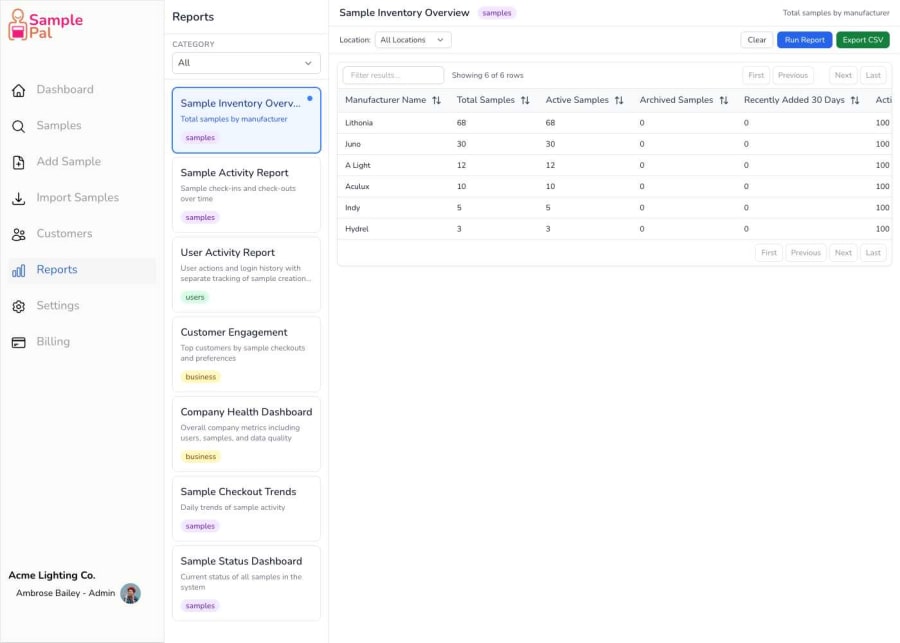Click Ambrose Bailey's profile avatar
This screenshot has height=643, width=900.
click(x=131, y=593)
